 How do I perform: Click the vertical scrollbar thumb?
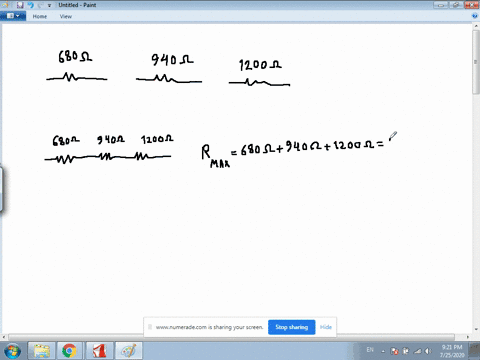pyautogui.click(x=475, y=62)
